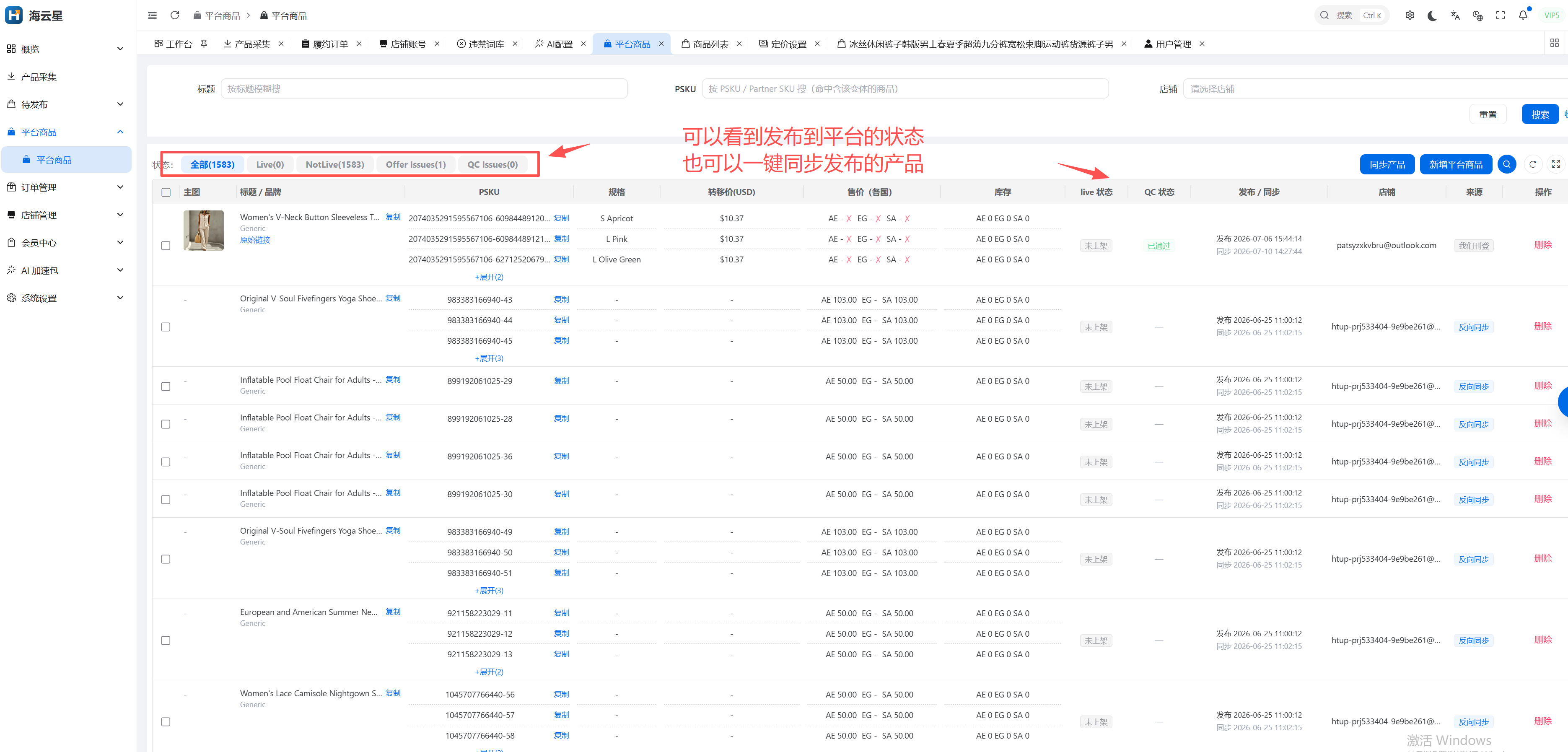Click the blue round search icon button
This screenshot has height=752, width=1568.
click(1506, 164)
